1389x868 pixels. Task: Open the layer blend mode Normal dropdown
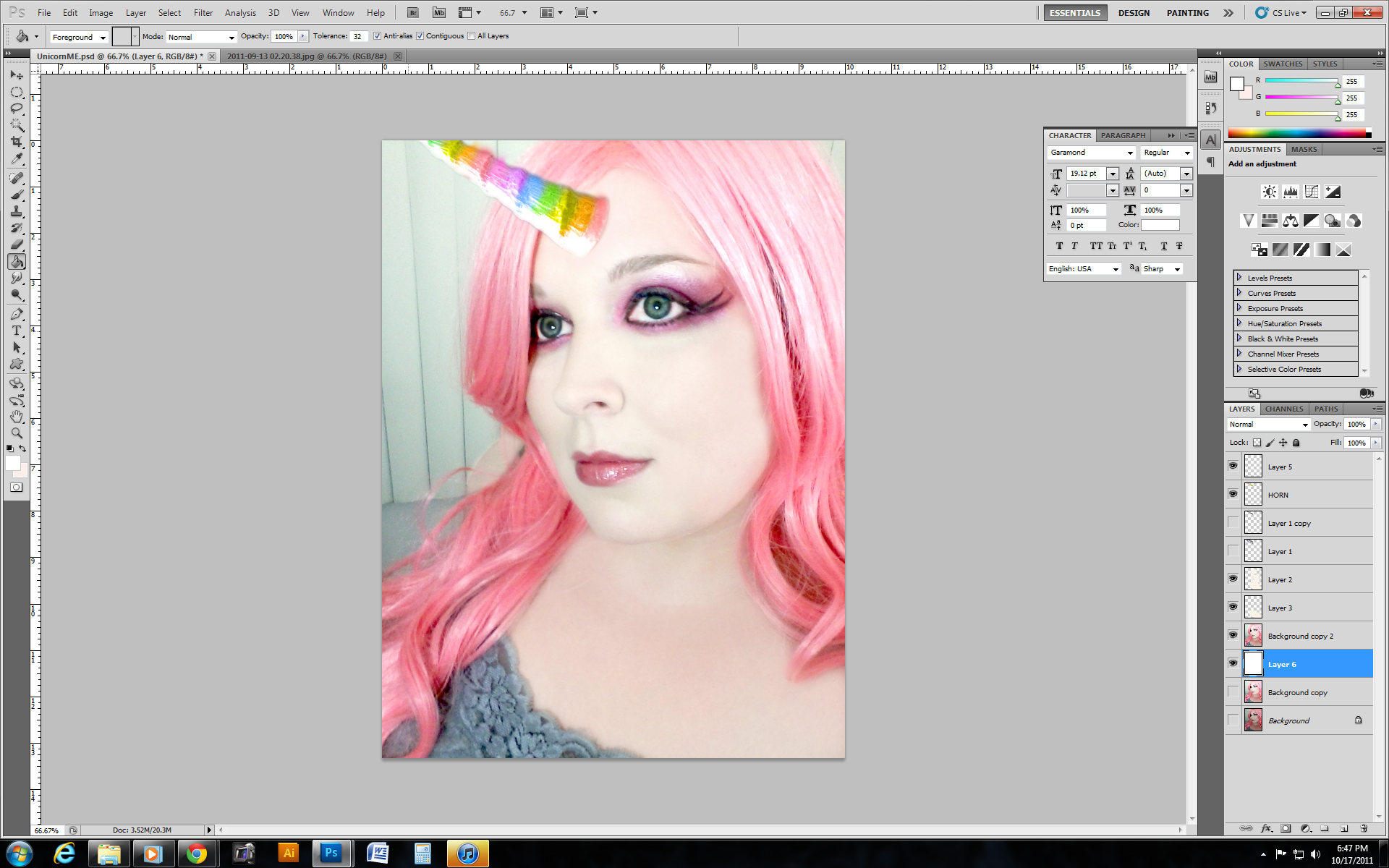[x=1269, y=425]
